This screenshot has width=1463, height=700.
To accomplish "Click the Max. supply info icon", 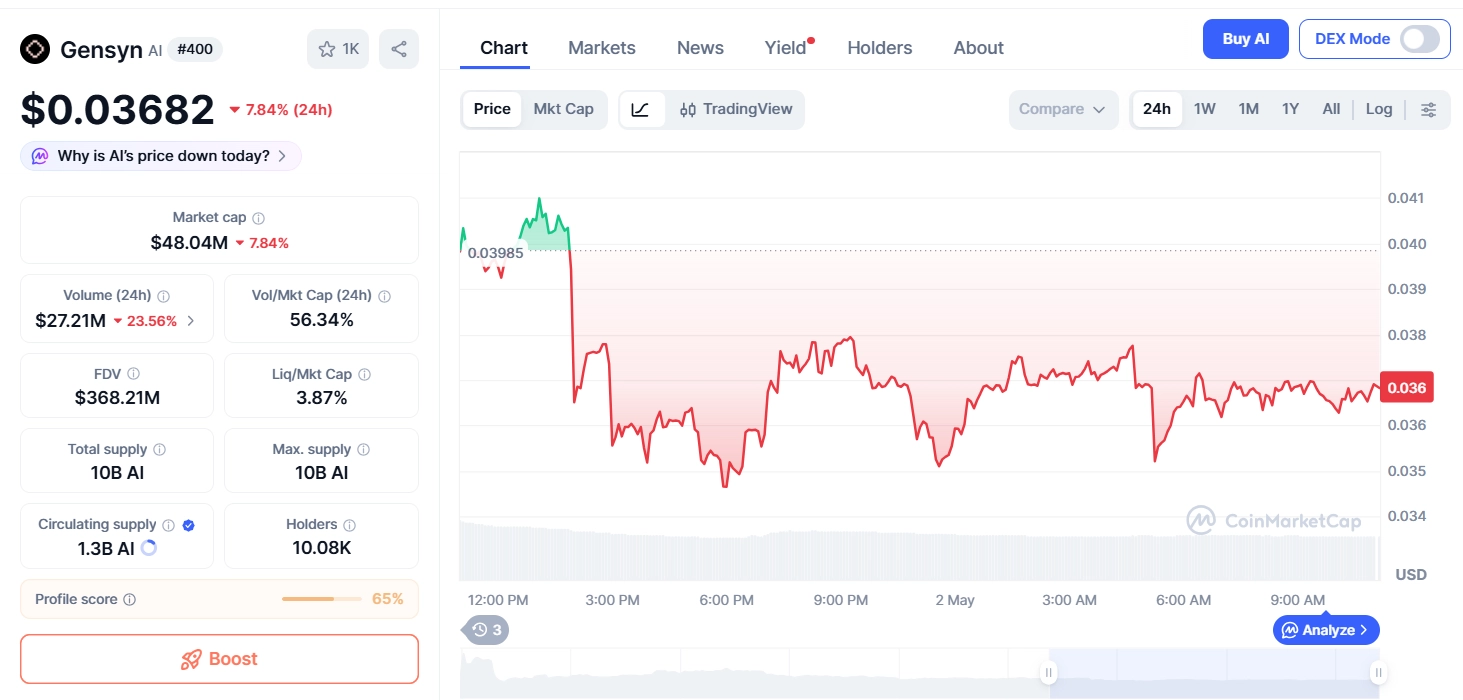I will (363, 450).
